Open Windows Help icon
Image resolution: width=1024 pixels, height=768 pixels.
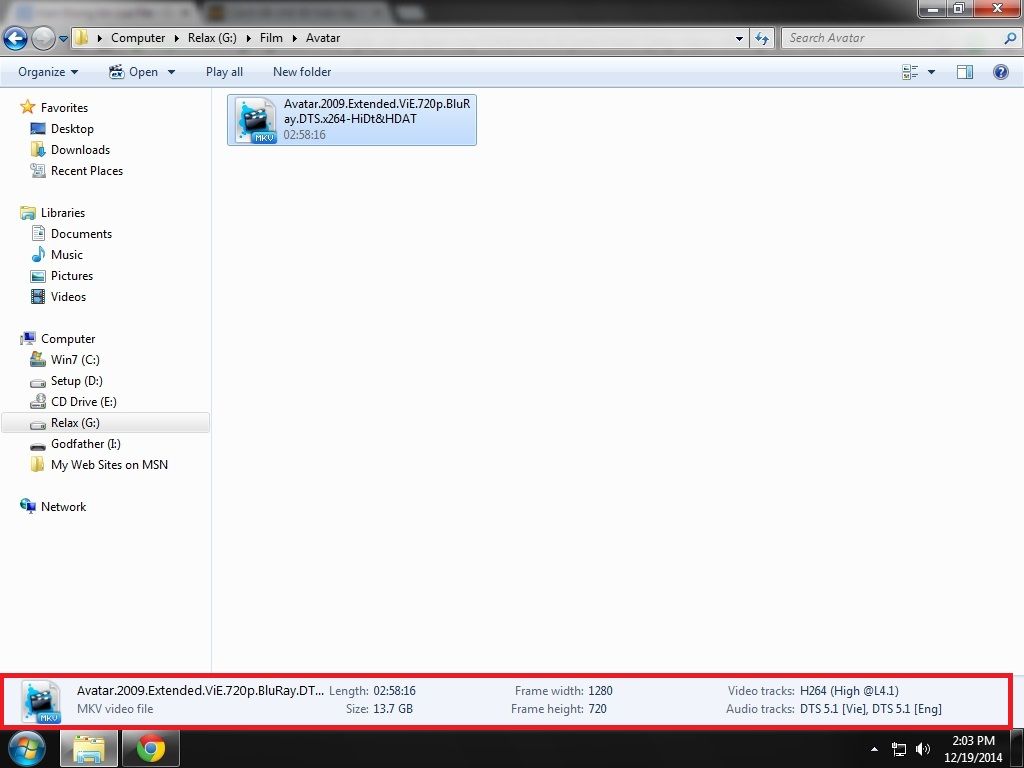1000,72
